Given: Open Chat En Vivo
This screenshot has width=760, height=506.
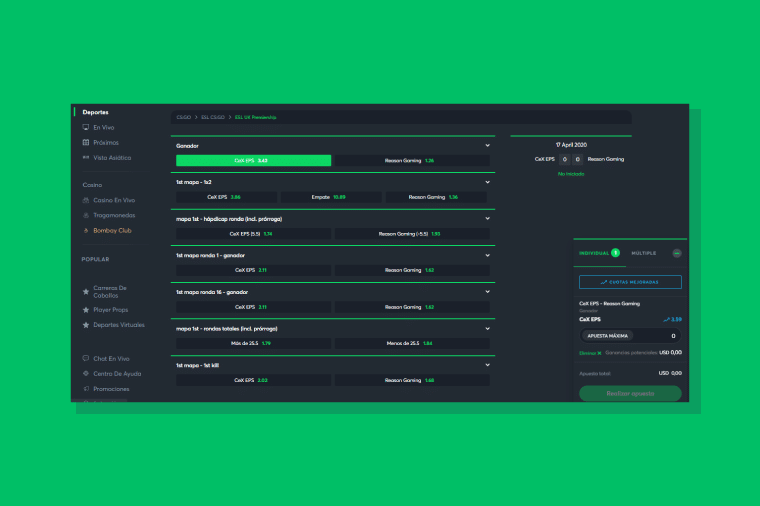Looking at the screenshot, I should [x=111, y=359].
